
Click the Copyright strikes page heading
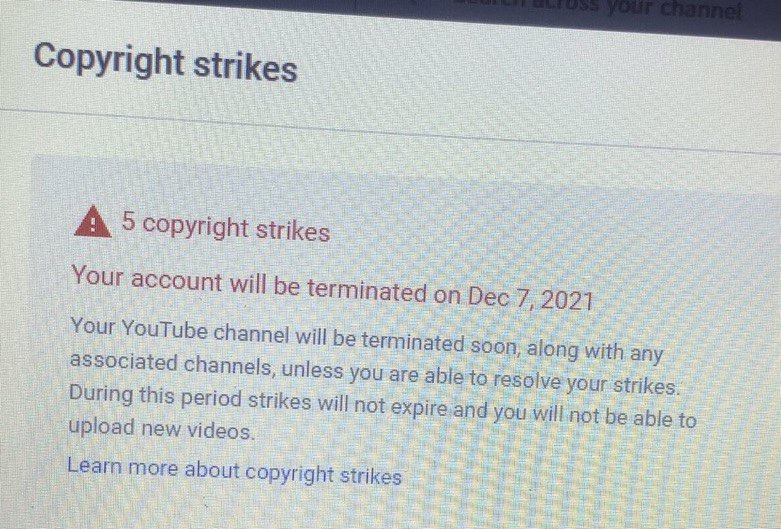165,63
